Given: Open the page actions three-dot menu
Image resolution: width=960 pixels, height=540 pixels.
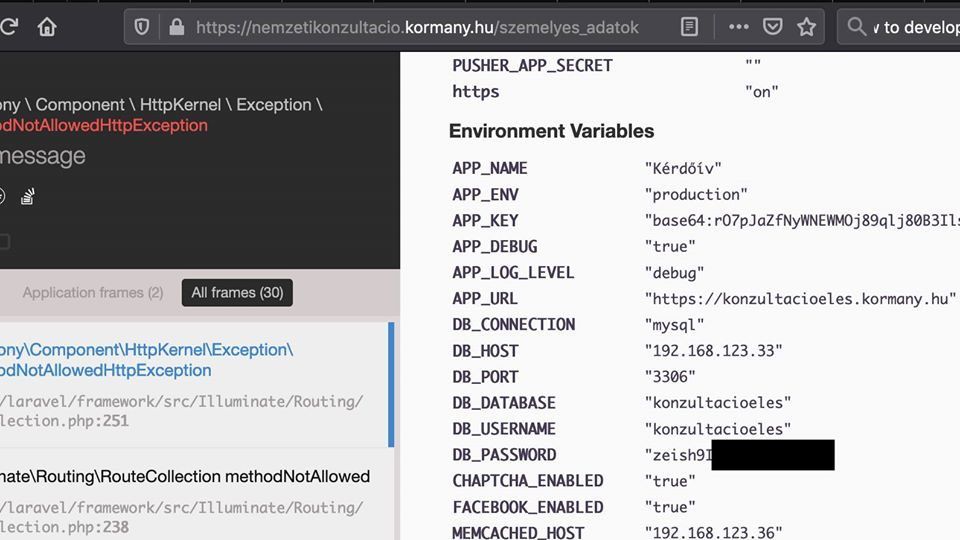Looking at the screenshot, I should coord(738,27).
